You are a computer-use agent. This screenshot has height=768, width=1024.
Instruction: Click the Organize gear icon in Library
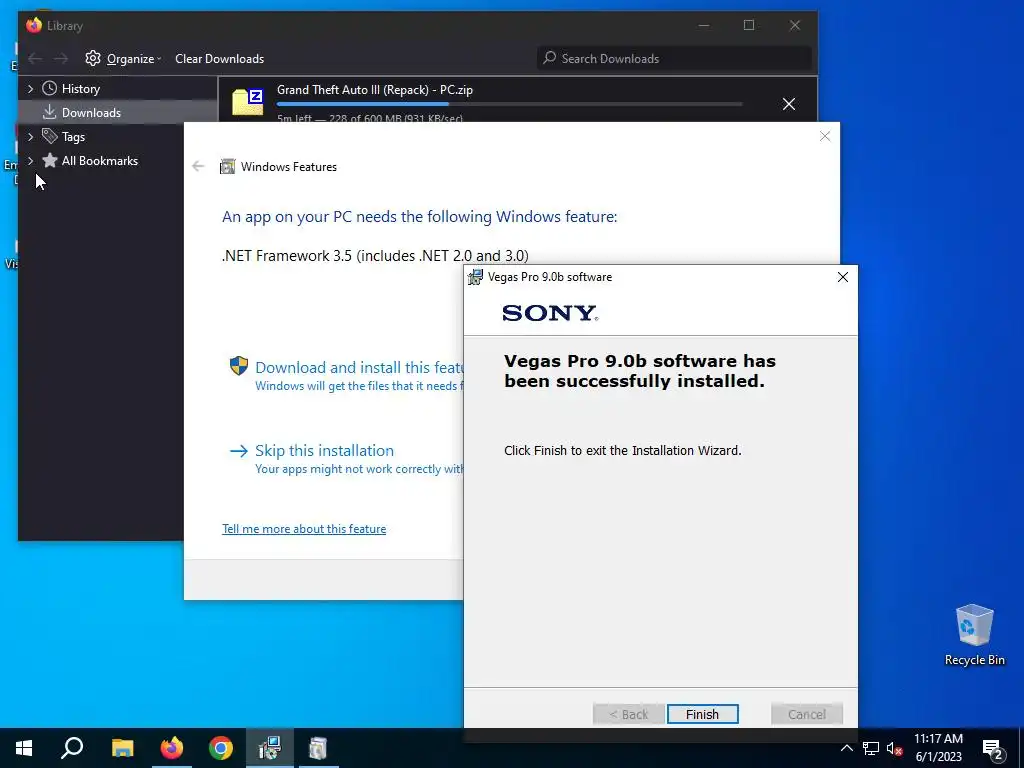pyautogui.click(x=93, y=58)
